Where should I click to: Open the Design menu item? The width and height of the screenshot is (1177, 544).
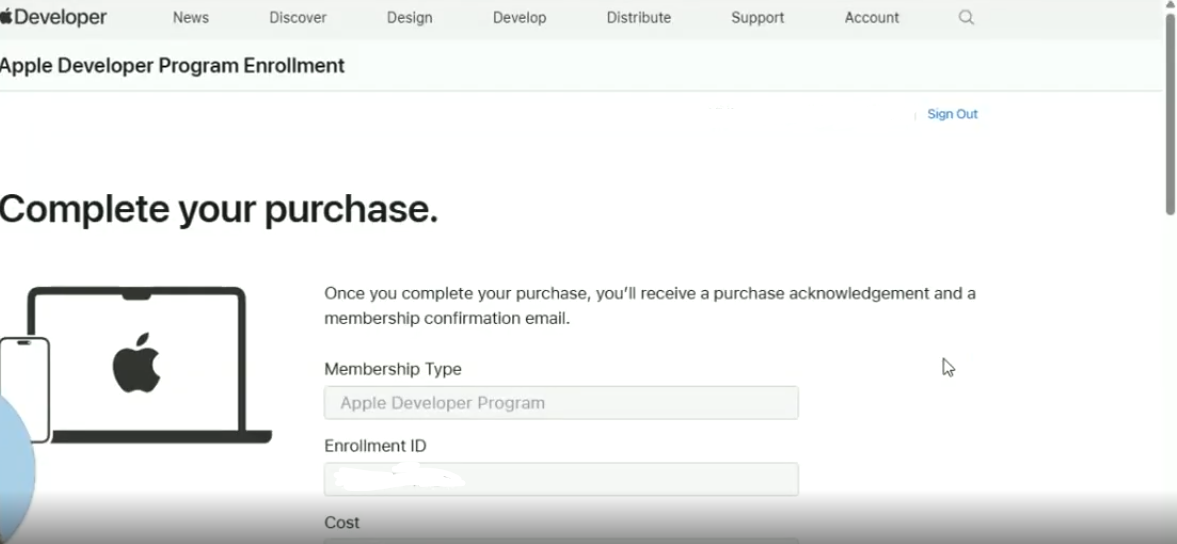410,17
